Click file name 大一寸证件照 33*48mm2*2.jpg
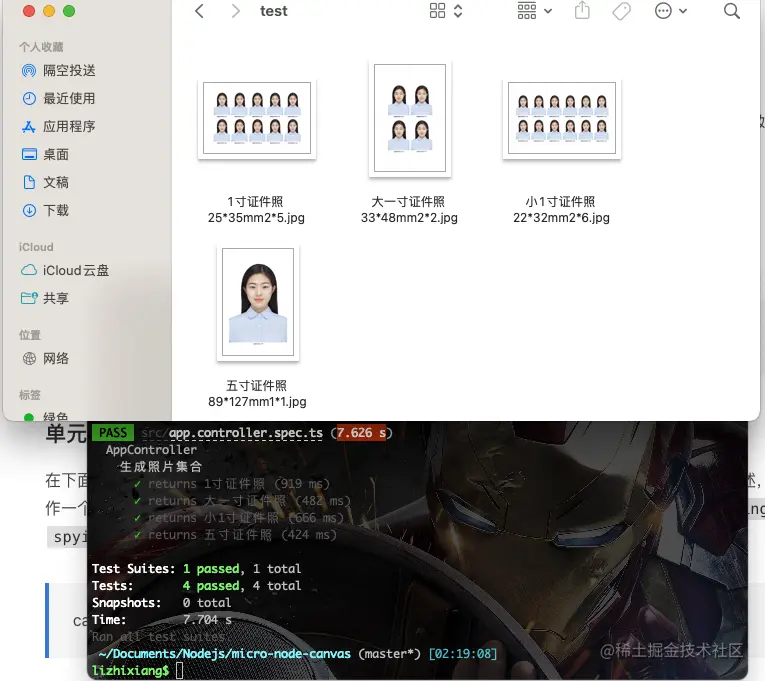Image resolution: width=765 pixels, height=681 pixels. coord(409,210)
